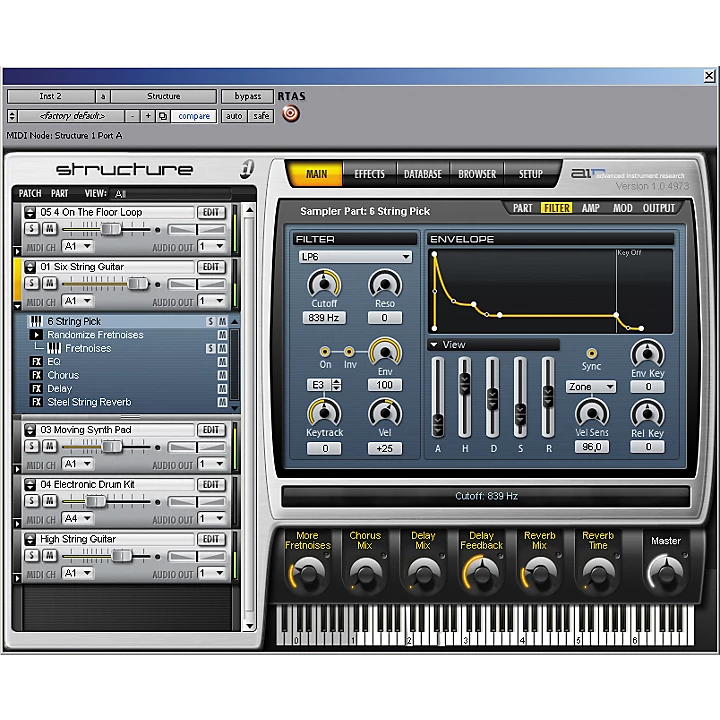Adjust 03 Moving Synth Pad volume fader
720x720 pixels.
click(112, 446)
